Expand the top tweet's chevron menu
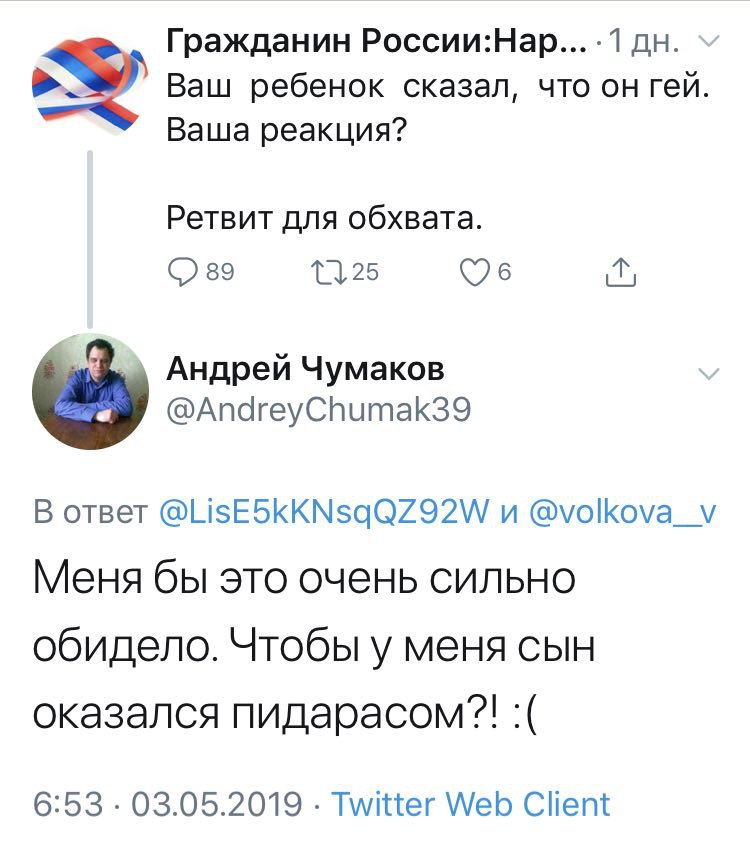Screen dimensions: 750x855 click(707, 43)
